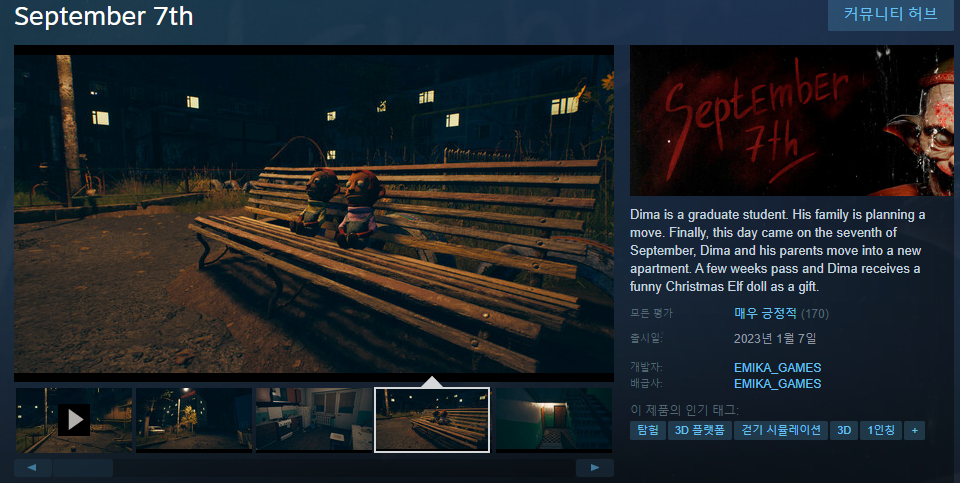Select the highlighted bench screenshot thumbnail
This screenshot has height=483, width=960.
coord(432,420)
